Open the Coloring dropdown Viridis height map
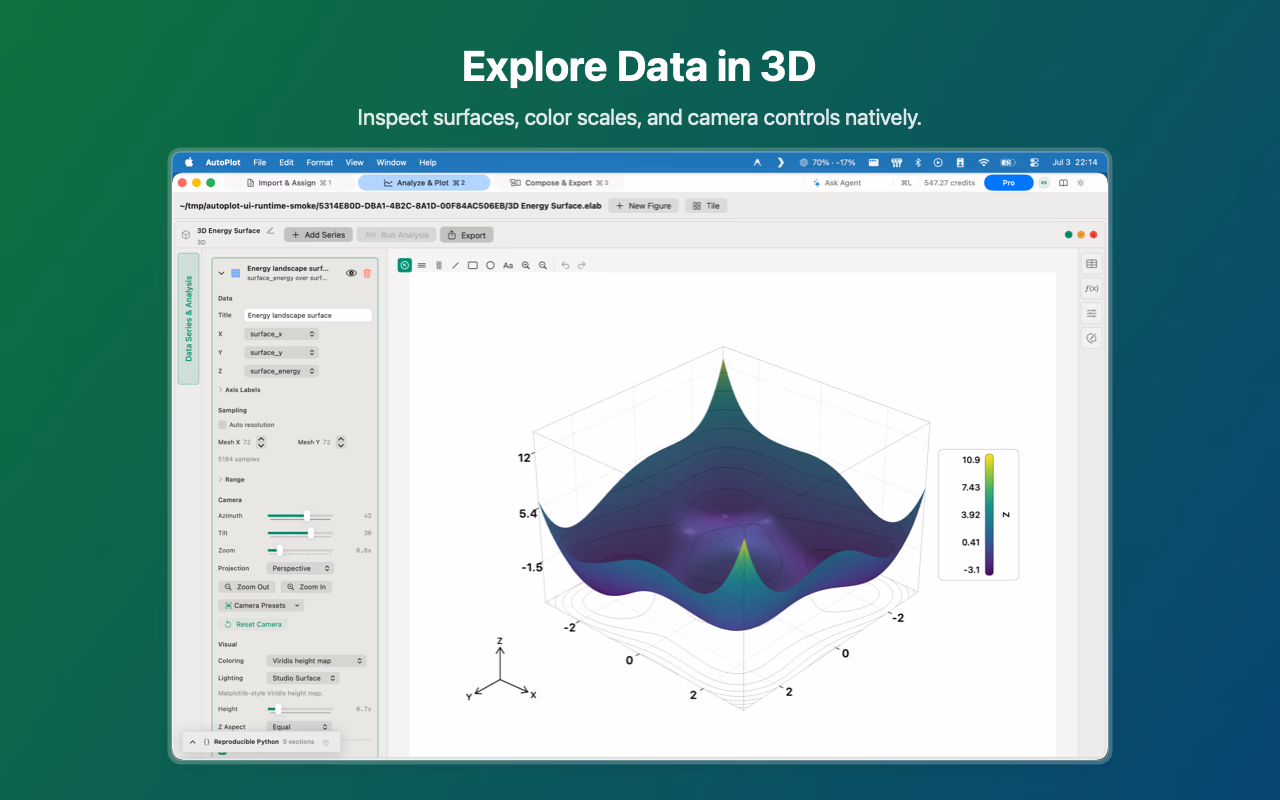Image resolution: width=1280 pixels, height=800 pixels. (316, 661)
